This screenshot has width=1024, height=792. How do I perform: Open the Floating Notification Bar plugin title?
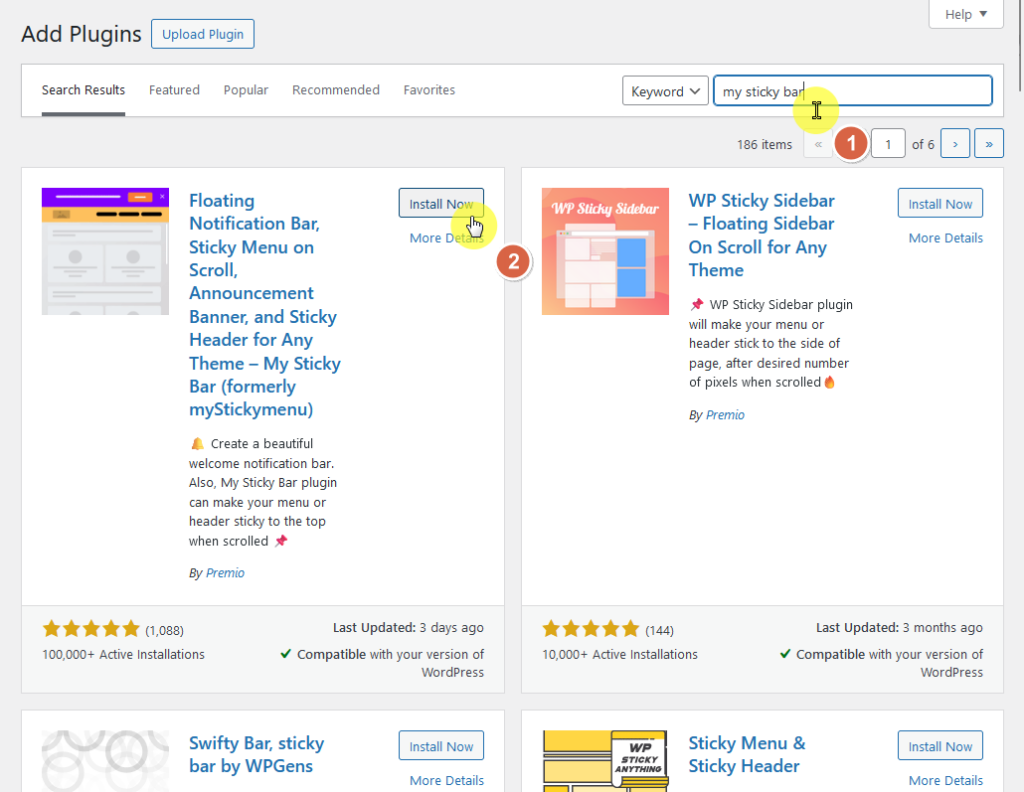pyautogui.click(x=264, y=305)
